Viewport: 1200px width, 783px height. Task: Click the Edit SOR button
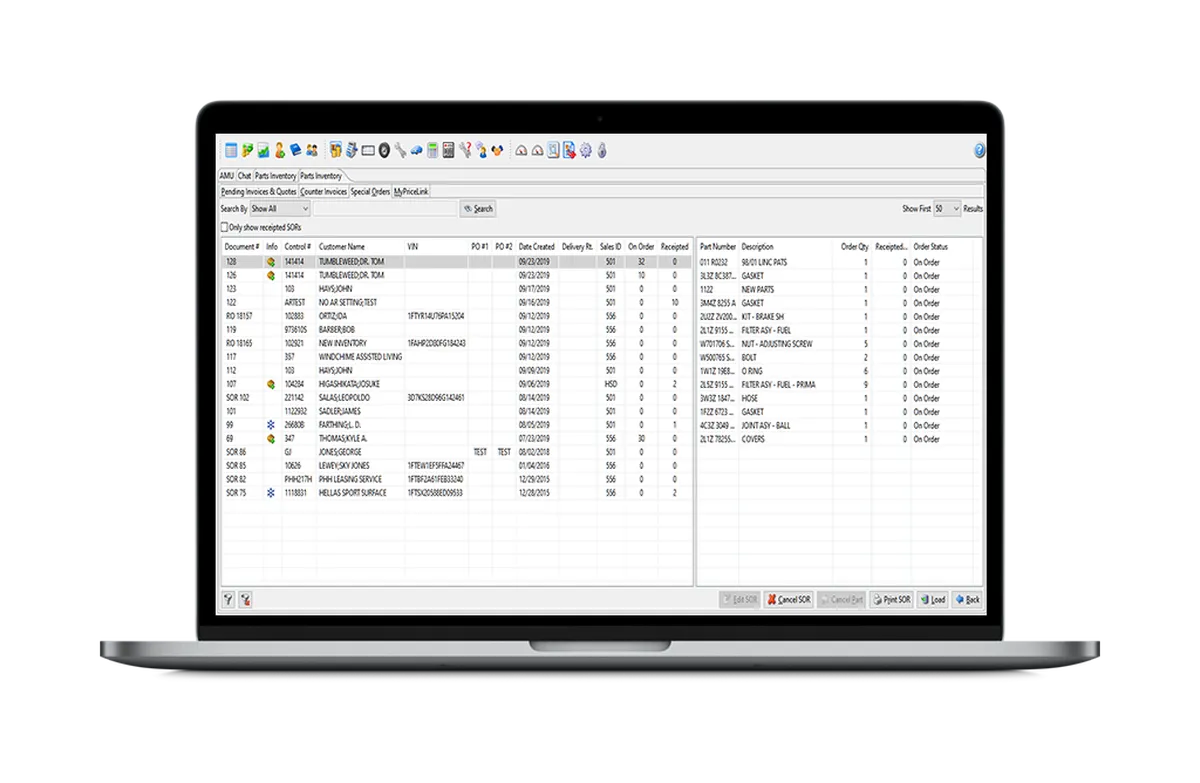pyautogui.click(x=740, y=600)
